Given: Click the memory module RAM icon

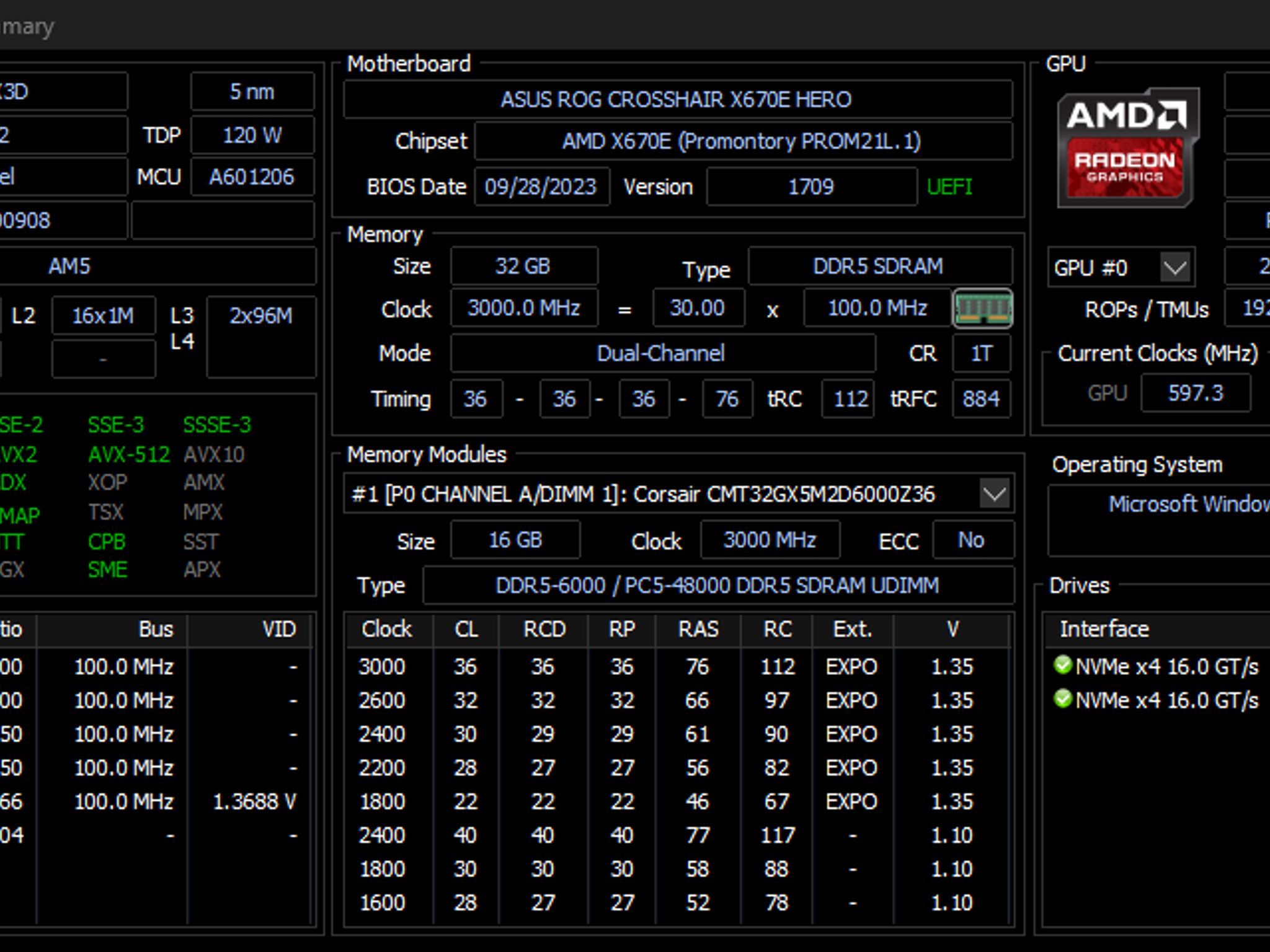Looking at the screenshot, I should tap(983, 308).
